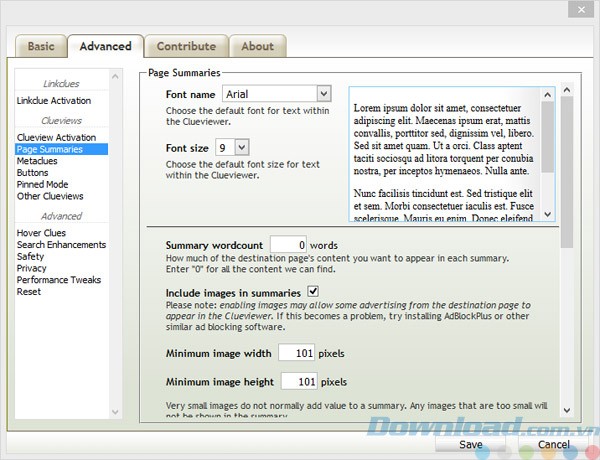The image size is (600, 460).
Task: Select Hover Clues in sidebar
Action: pyautogui.click(x=41, y=233)
